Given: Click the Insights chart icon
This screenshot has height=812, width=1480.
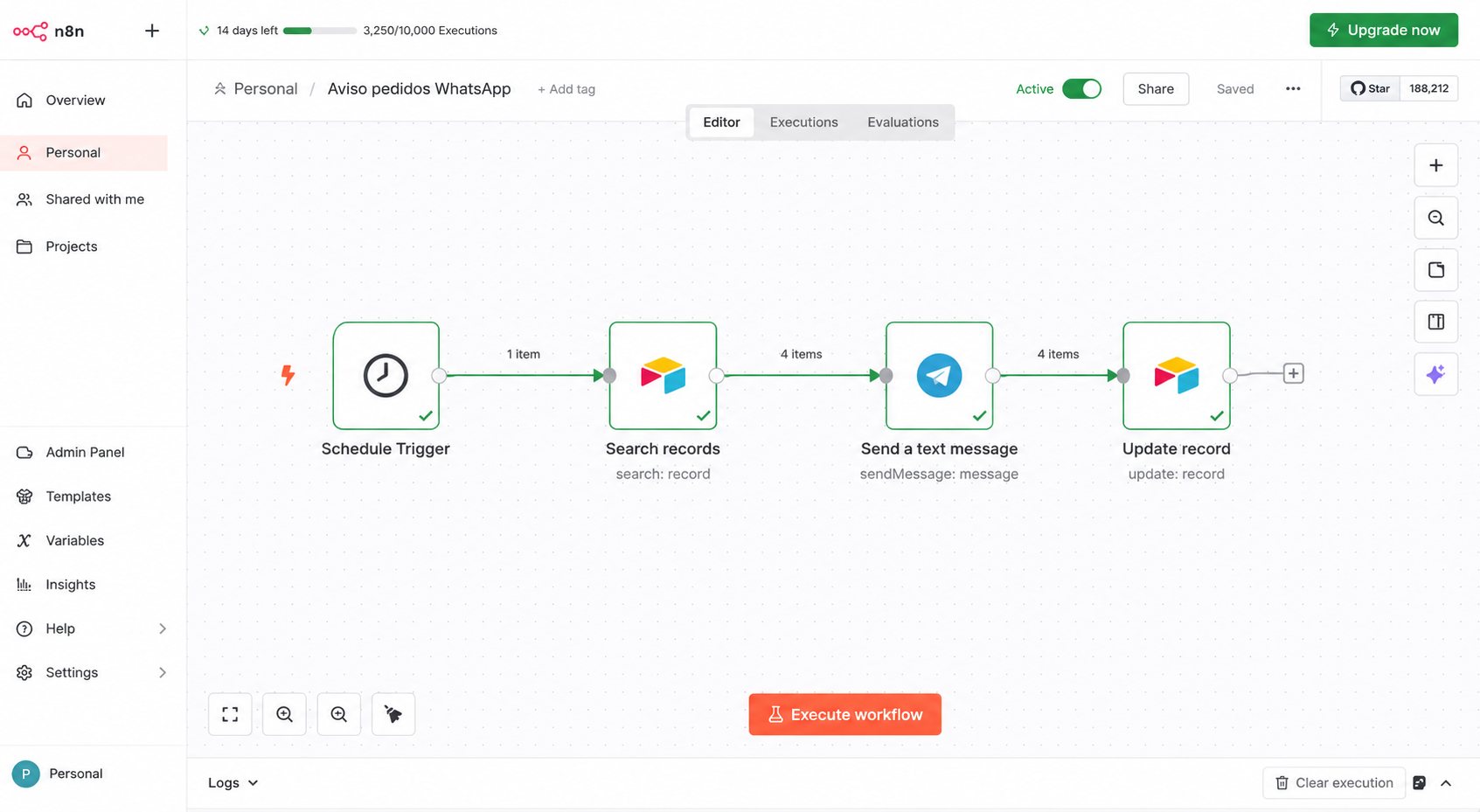Looking at the screenshot, I should pos(24,585).
